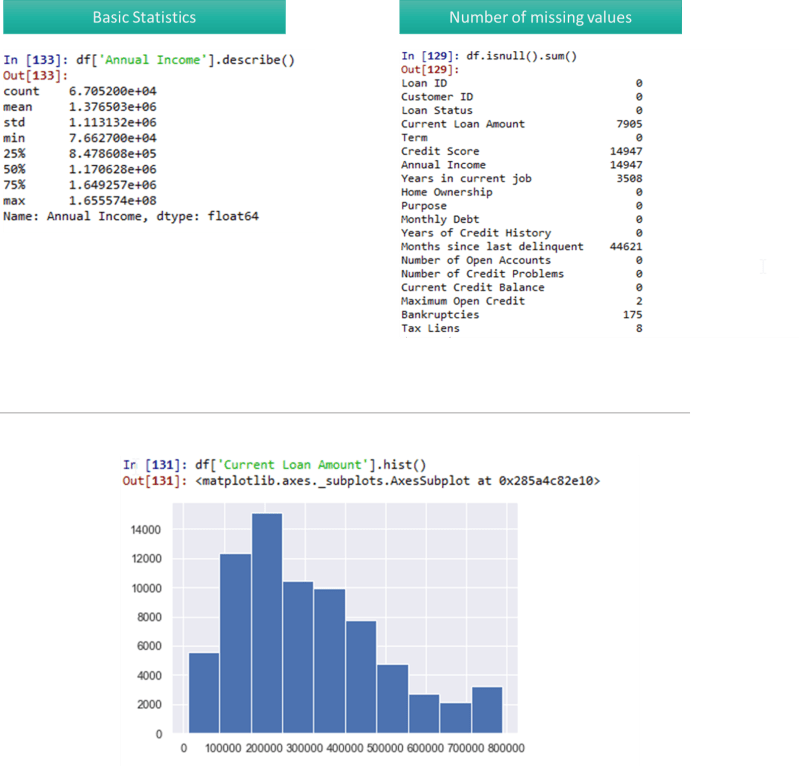Click the Current Loan Amount missing count 7905
Viewport: 799px width, 766px height.
tap(629, 124)
